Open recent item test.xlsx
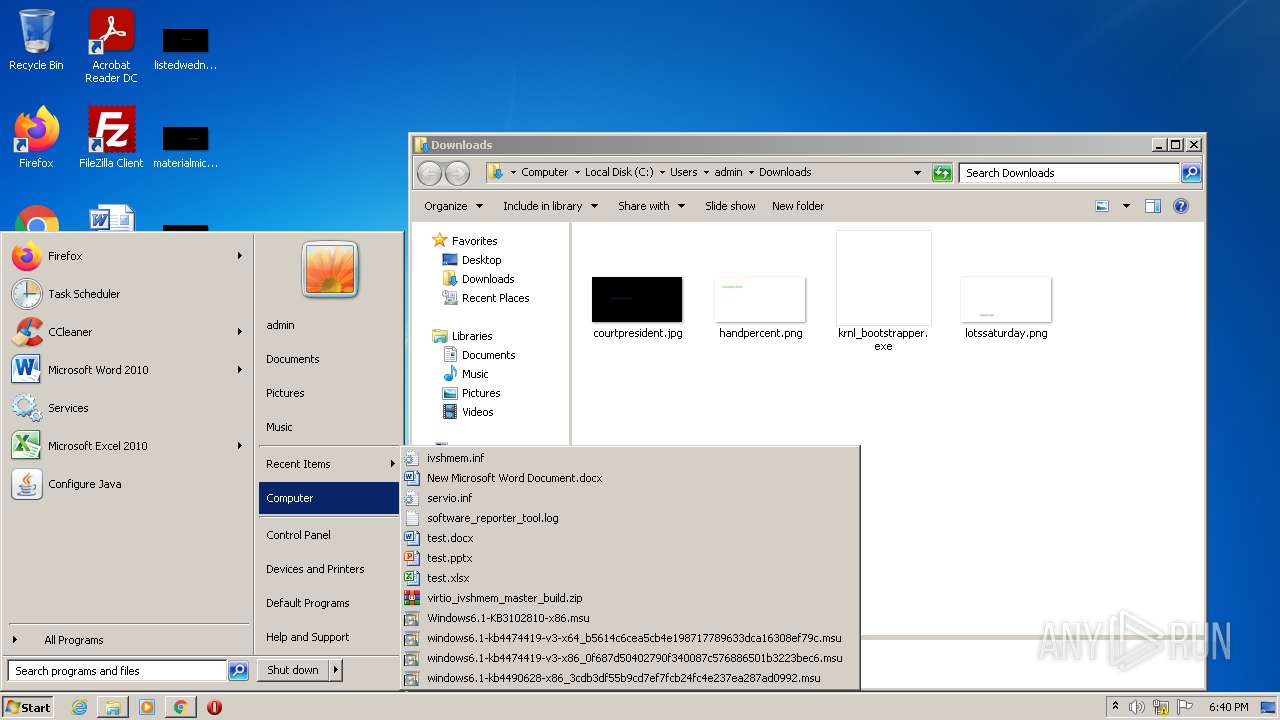This screenshot has width=1280, height=720. point(630,578)
